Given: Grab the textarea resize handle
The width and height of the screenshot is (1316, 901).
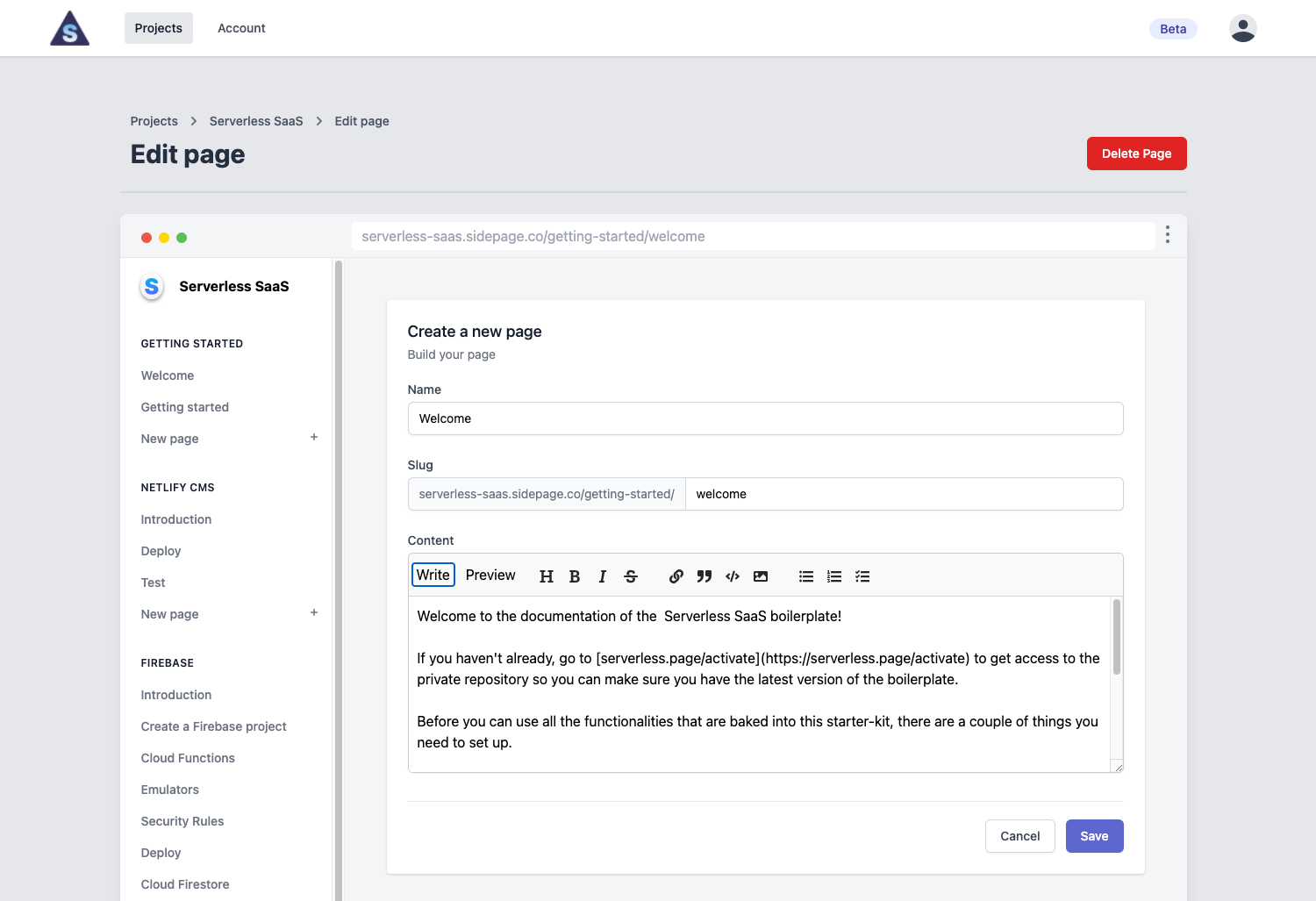Looking at the screenshot, I should pyautogui.click(x=1118, y=767).
